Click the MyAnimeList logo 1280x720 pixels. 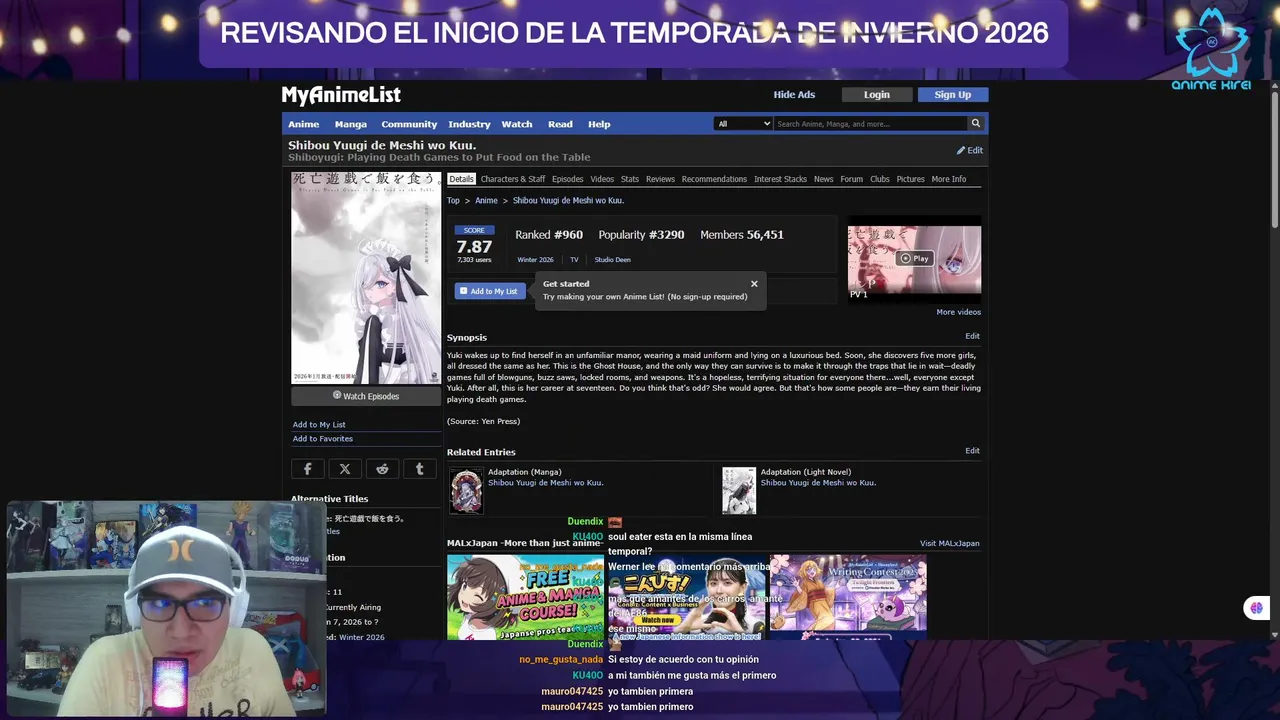[341, 95]
